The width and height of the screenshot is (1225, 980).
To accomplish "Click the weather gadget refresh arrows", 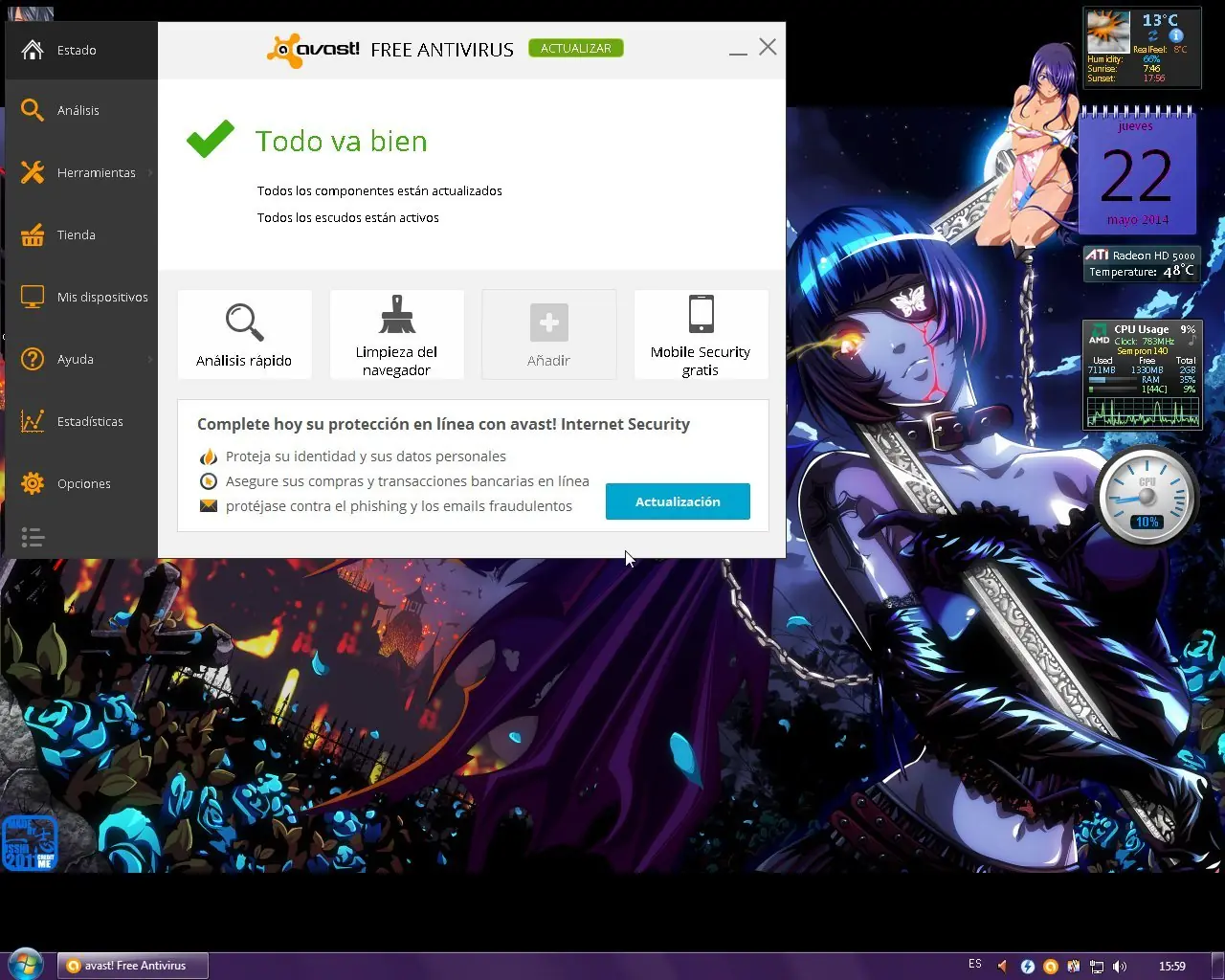I will 1153,35.
